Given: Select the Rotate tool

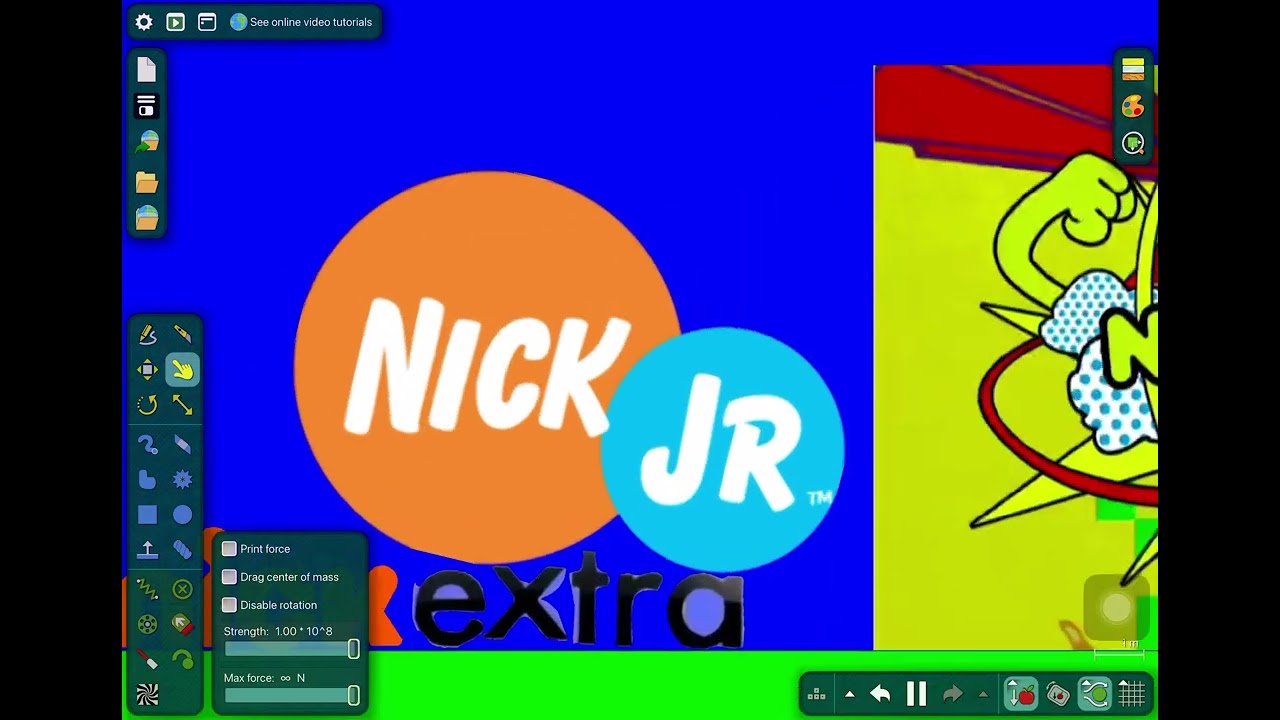Looking at the screenshot, I should pyautogui.click(x=148, y=405).
